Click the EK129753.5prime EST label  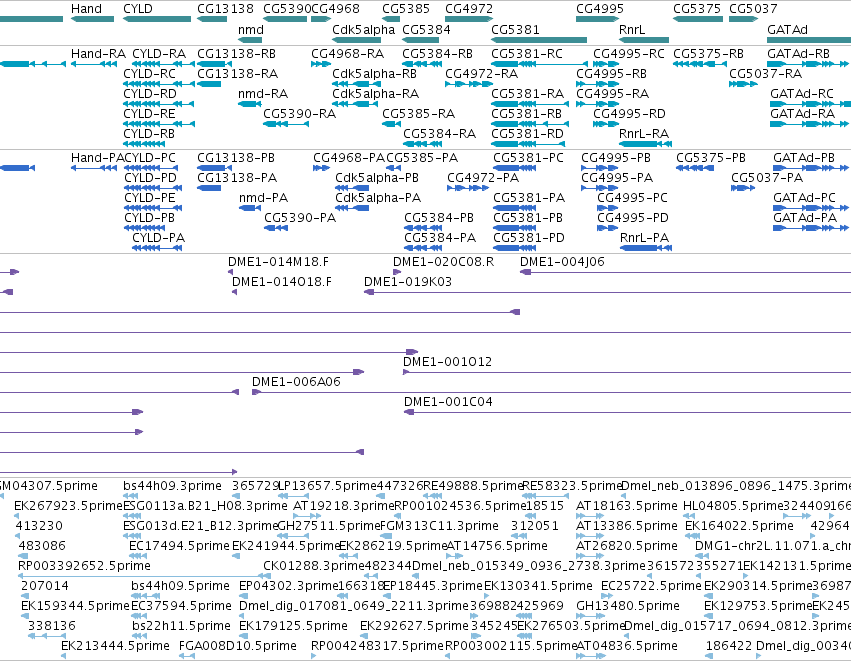pyautogui.click(x=758, y=606)
